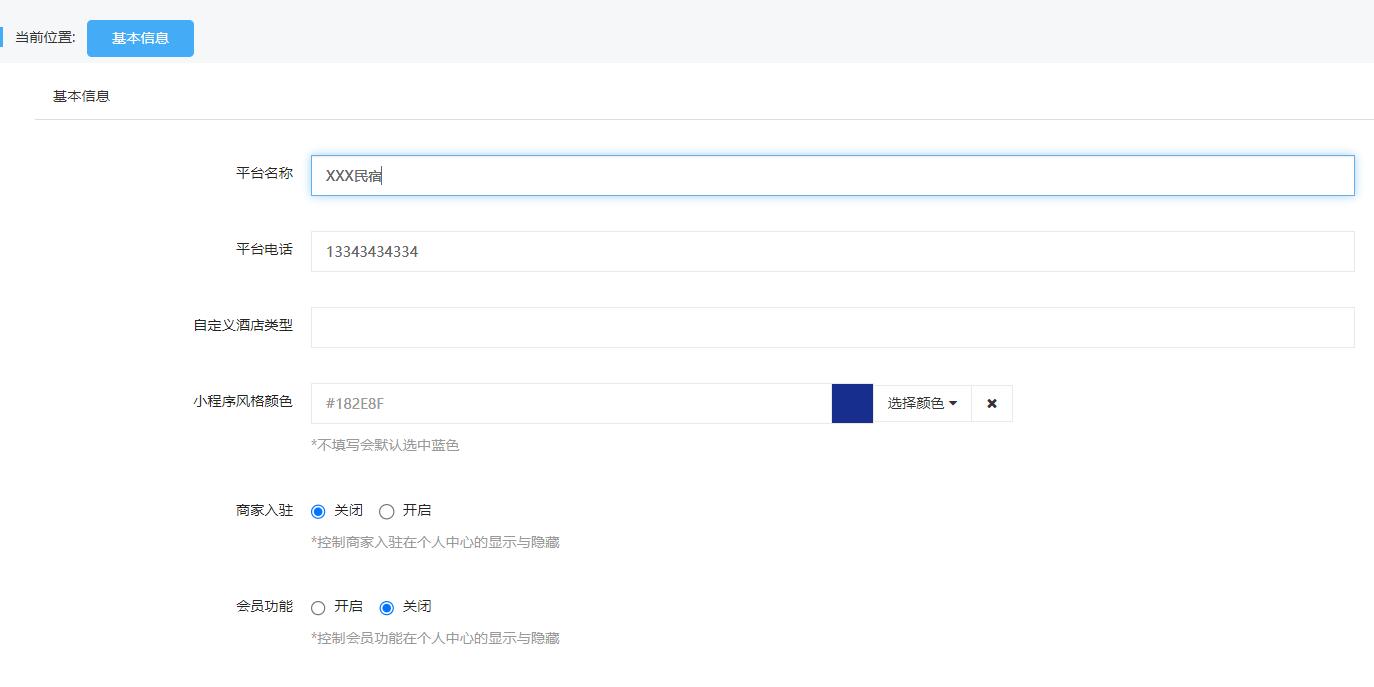Screen dimensions: 1374x687
Task: Select 开启 radio for 会员功能
Action: [x=318, y=607]
